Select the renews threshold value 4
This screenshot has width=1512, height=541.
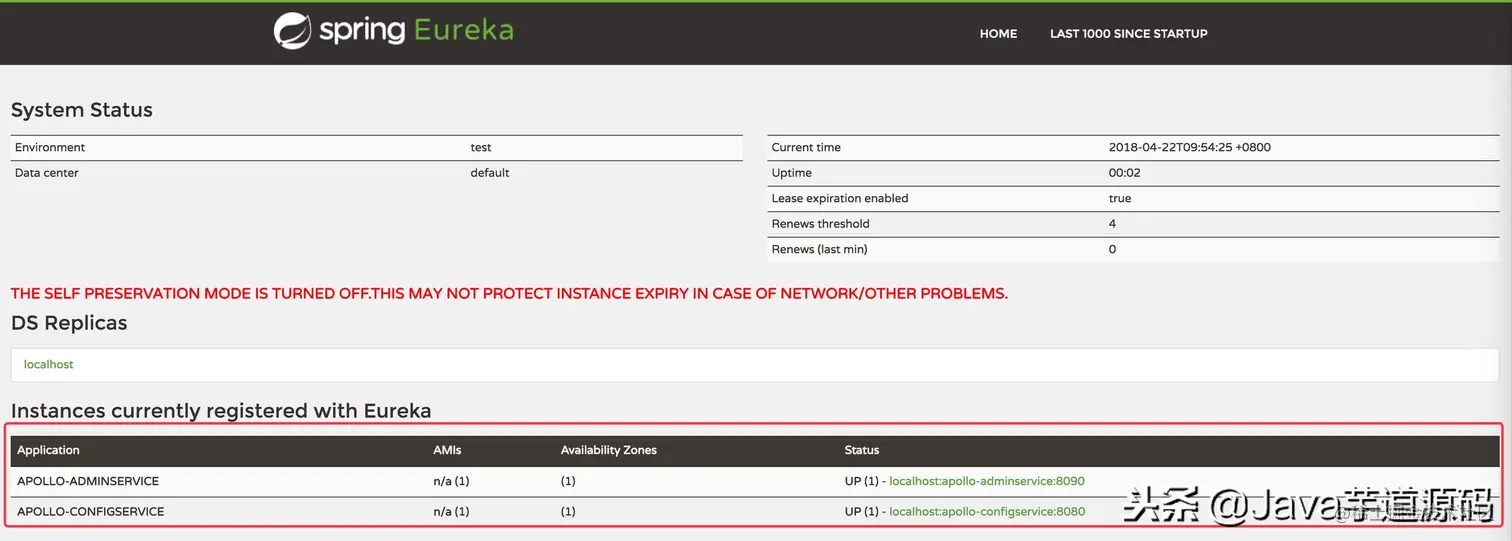(x=1112, y=224)
